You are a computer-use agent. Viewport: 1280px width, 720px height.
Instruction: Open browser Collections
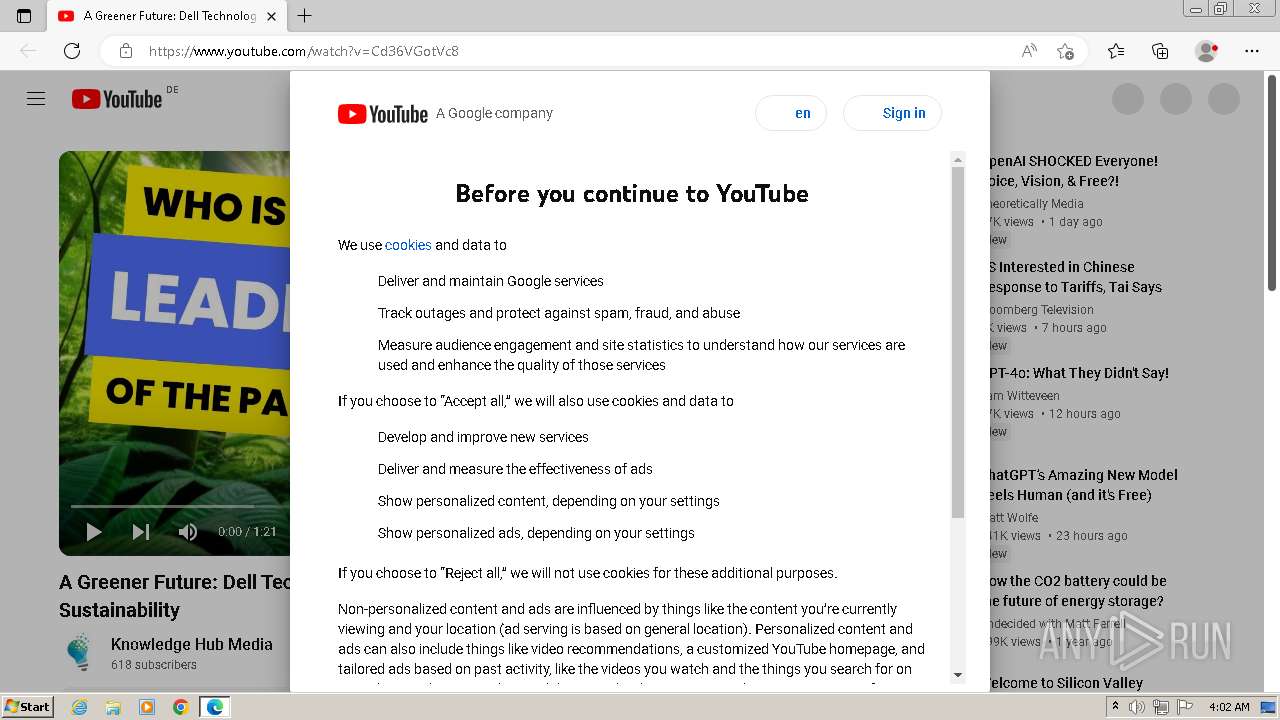[x=1160, y=51]
